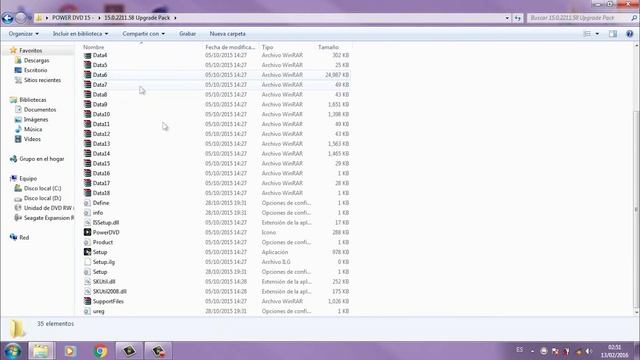Image resolution: width=640 pixels, height=360 pixels.
Task: Select the Product config file
Action: pyautogui.click(x=102, y=242)
